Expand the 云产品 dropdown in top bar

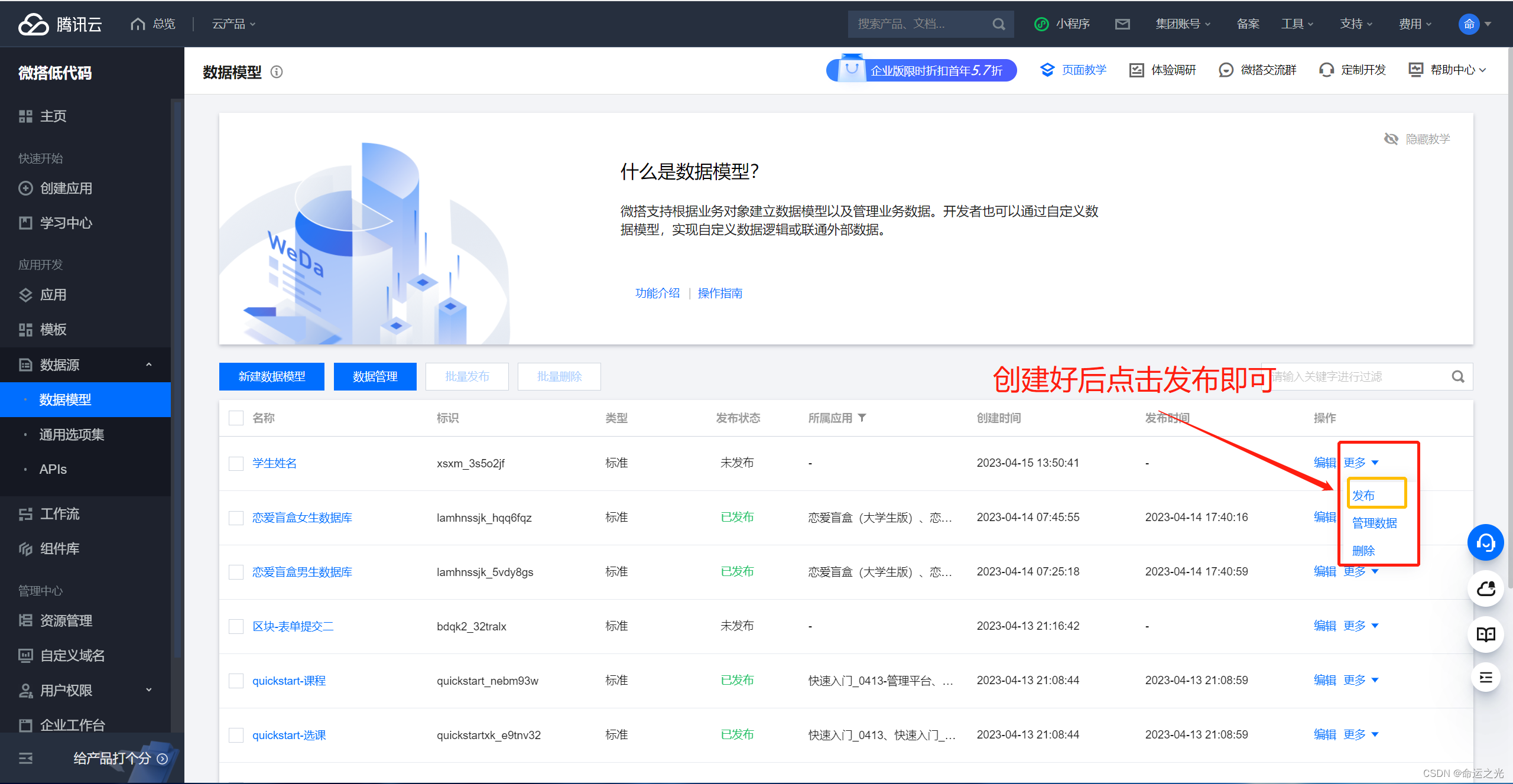click(233, 24)
